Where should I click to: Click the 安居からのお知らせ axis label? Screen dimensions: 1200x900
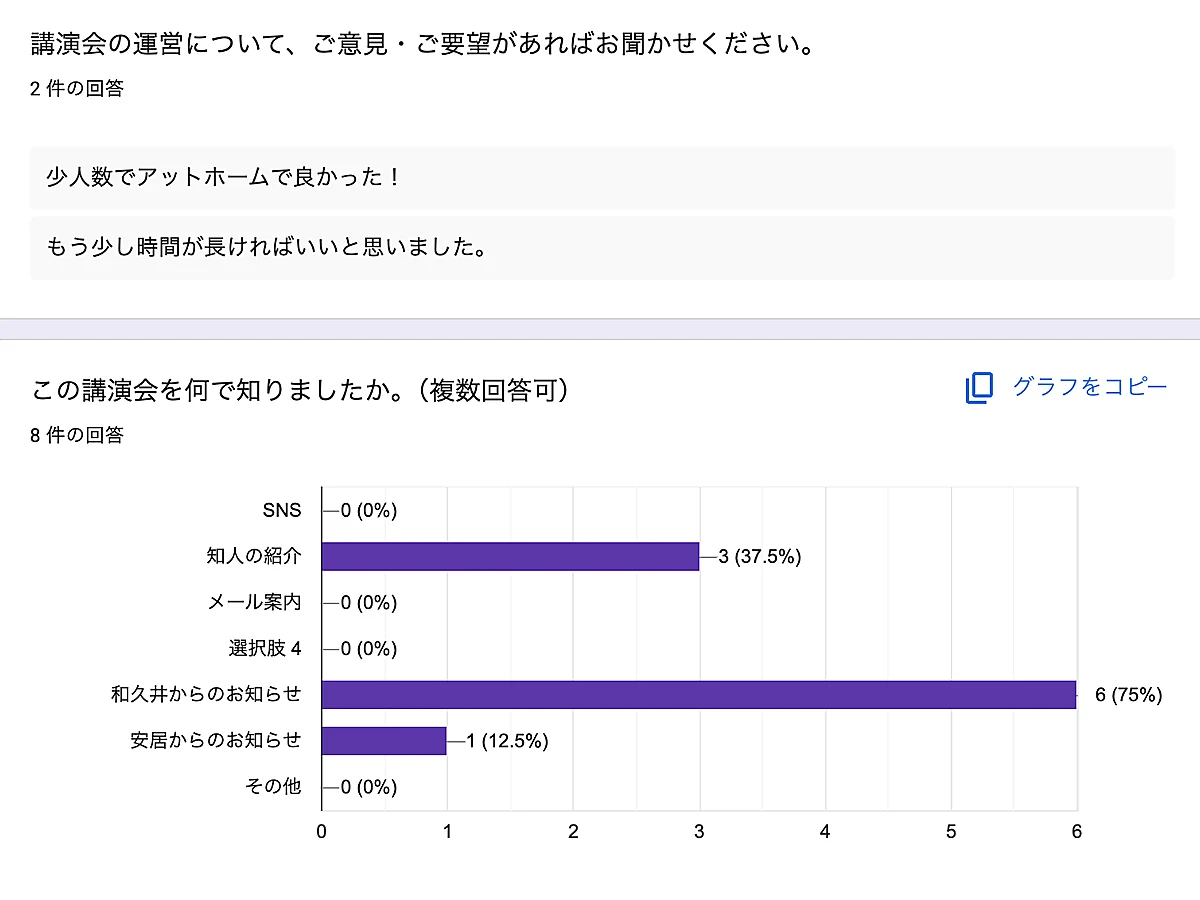tap(216, 741)
